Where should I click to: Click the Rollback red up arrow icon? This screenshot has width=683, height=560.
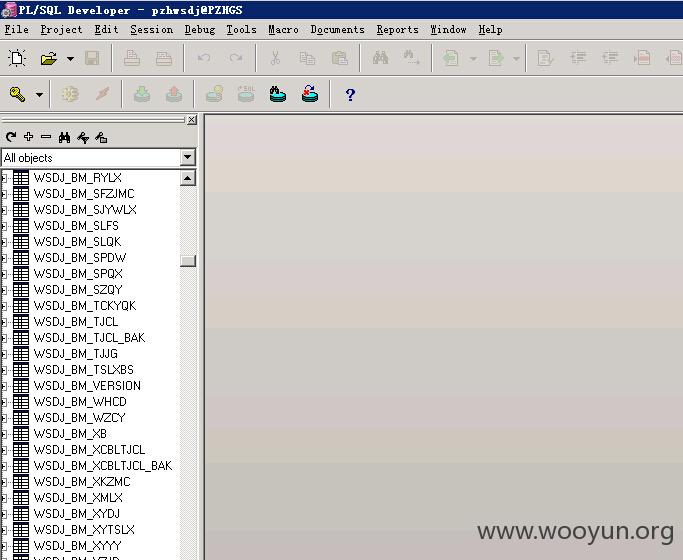coord(174,94)
